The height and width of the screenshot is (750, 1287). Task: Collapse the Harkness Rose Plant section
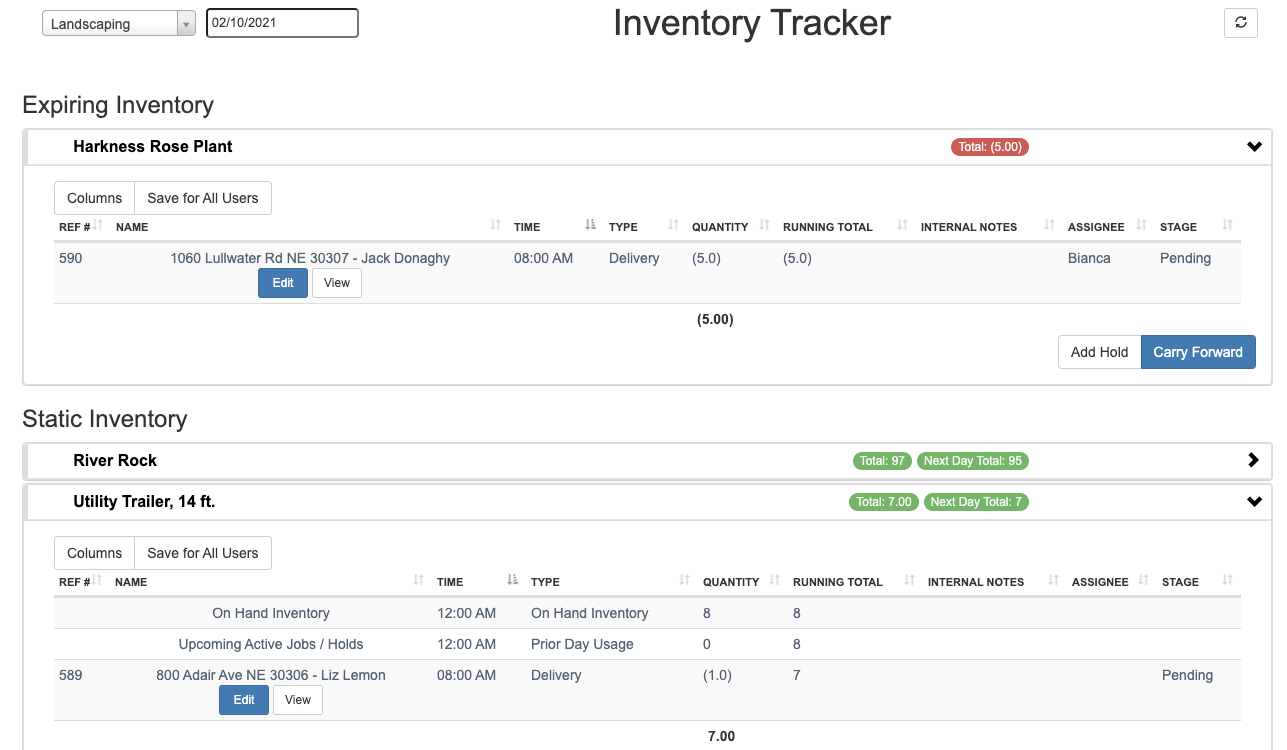pyautogui.click(x=1254, y=147)
